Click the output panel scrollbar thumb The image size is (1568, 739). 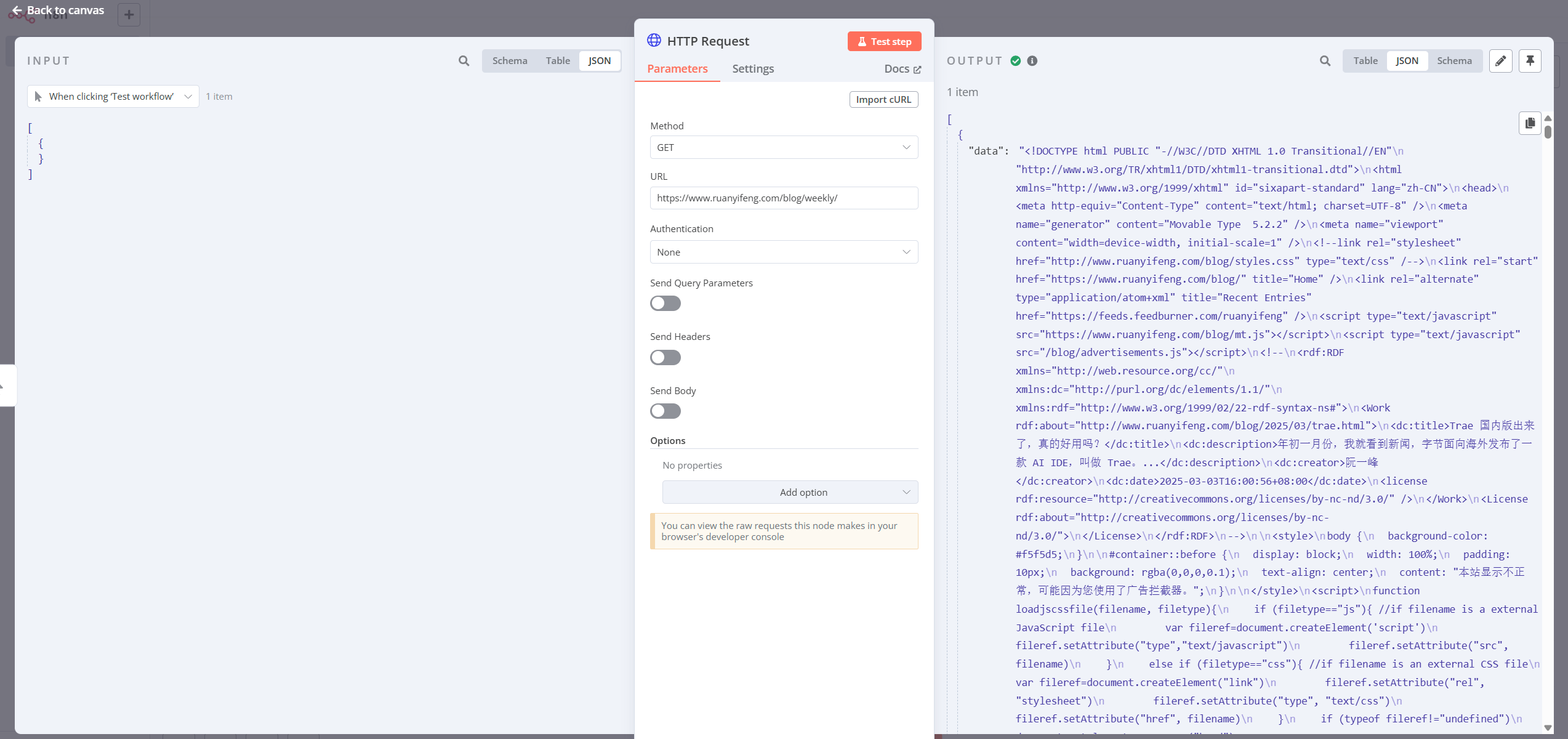[x=1548, y=131]
